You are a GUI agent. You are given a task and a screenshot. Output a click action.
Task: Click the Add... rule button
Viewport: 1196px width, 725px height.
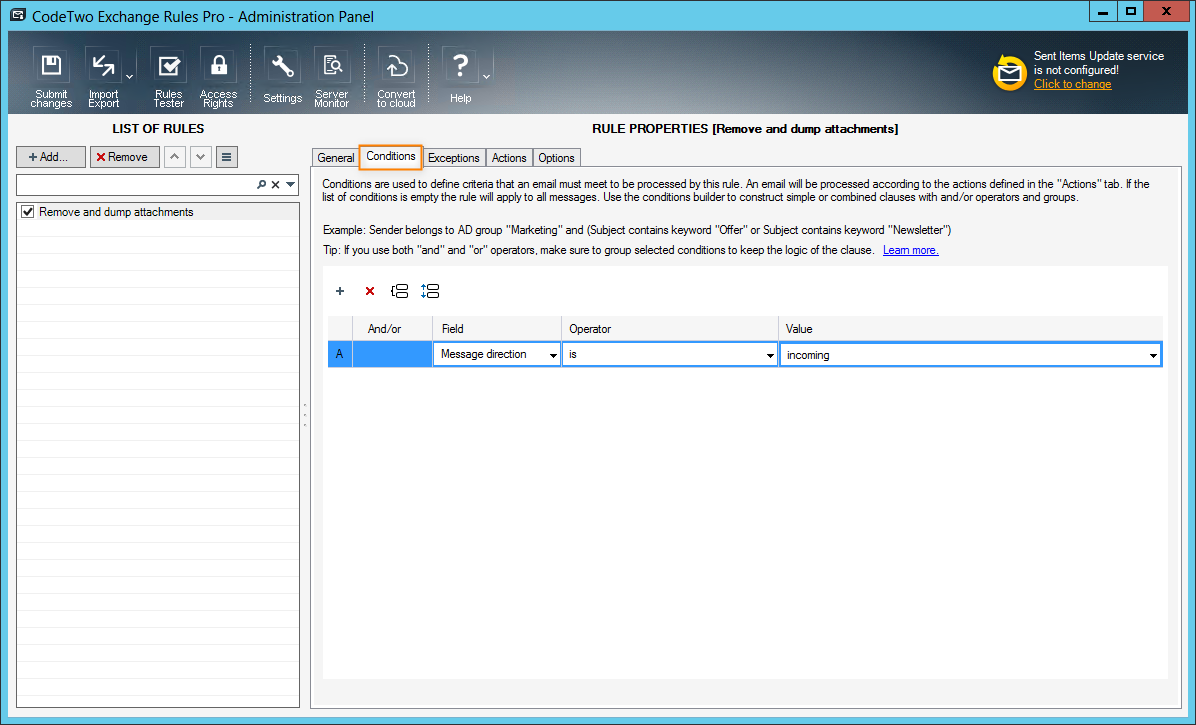51,157
